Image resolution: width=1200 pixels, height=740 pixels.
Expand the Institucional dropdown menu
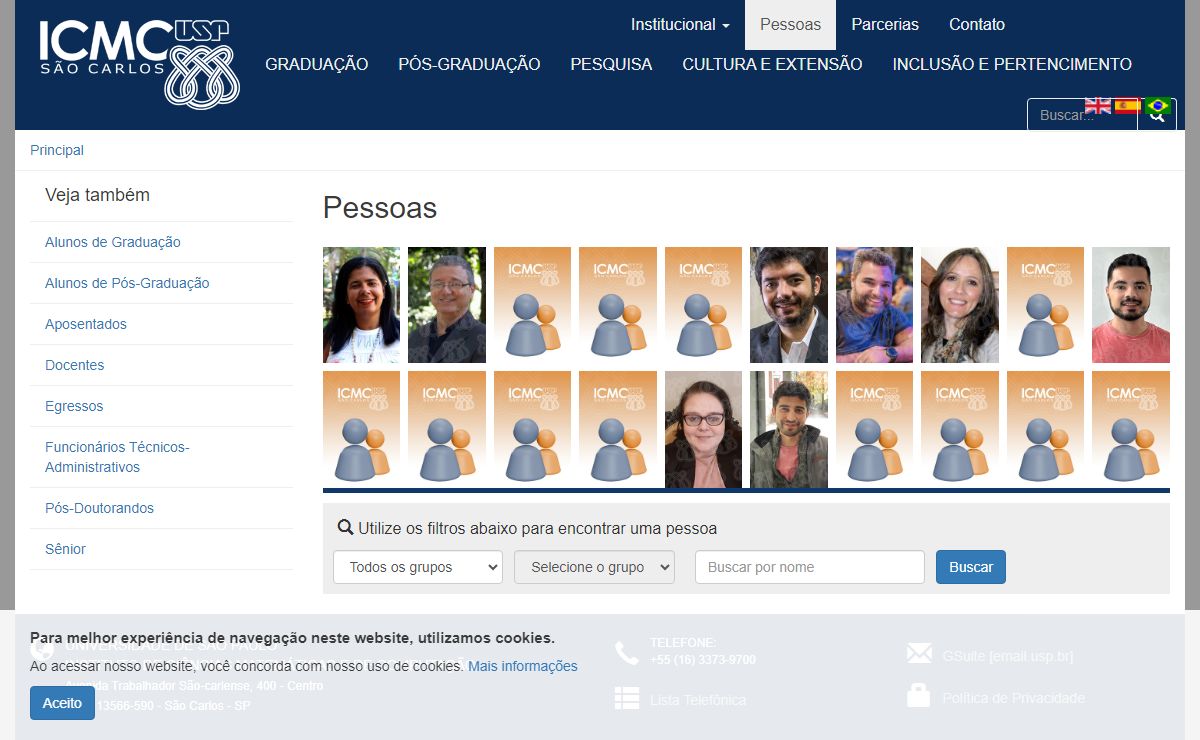680,25
